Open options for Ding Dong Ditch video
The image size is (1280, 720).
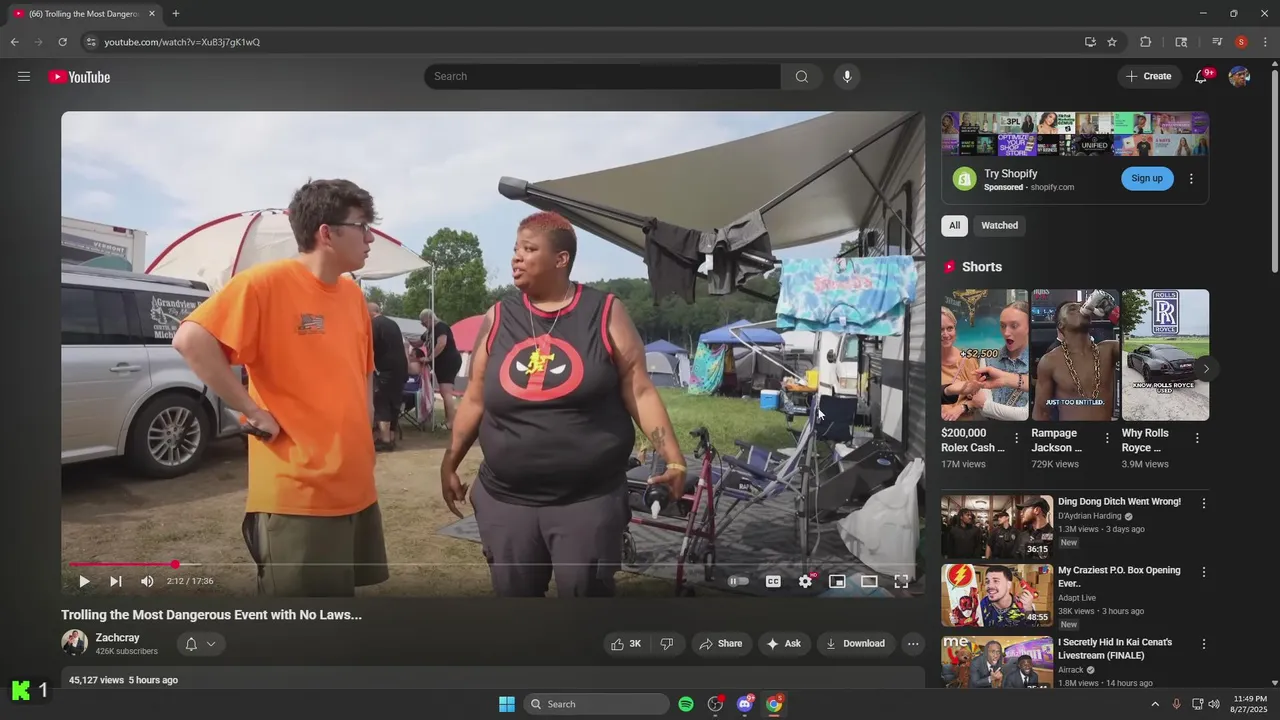1204,503
